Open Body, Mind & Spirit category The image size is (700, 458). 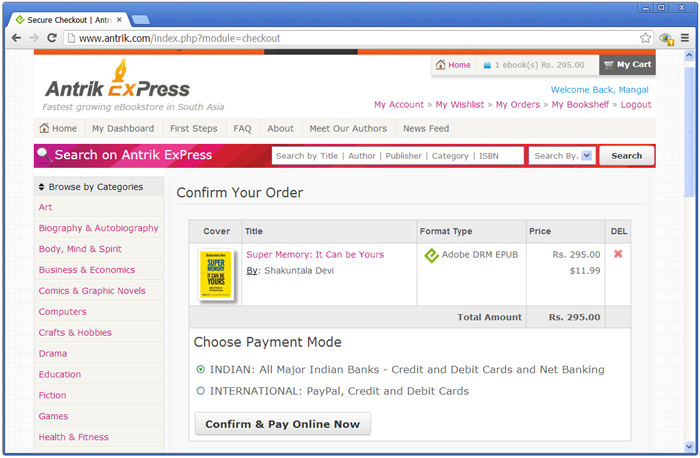point(80,249)
